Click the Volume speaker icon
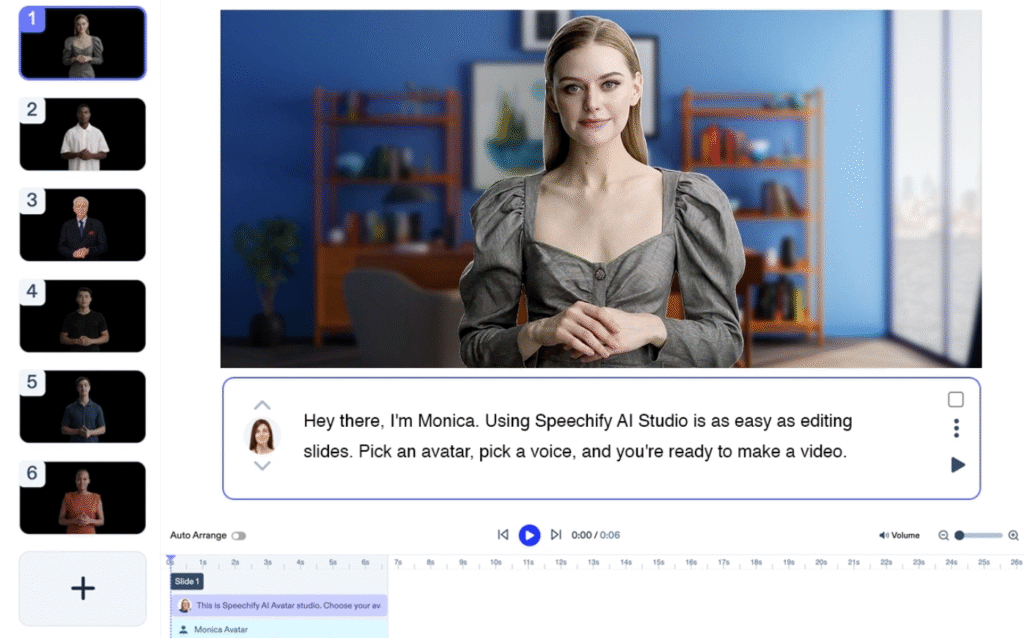The height and width of the screenshot is (638, 1024). tap(884, 536)
